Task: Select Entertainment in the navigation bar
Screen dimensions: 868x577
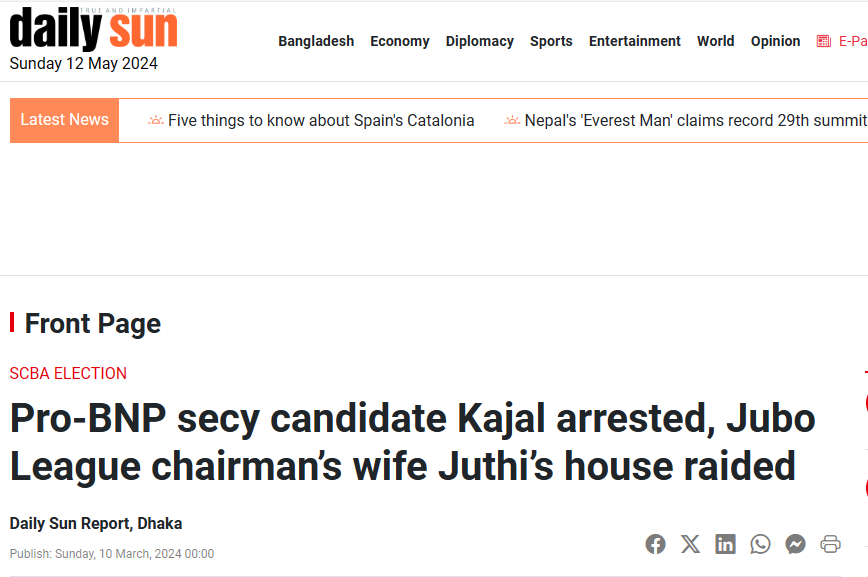Action: [x=634, y=41]
